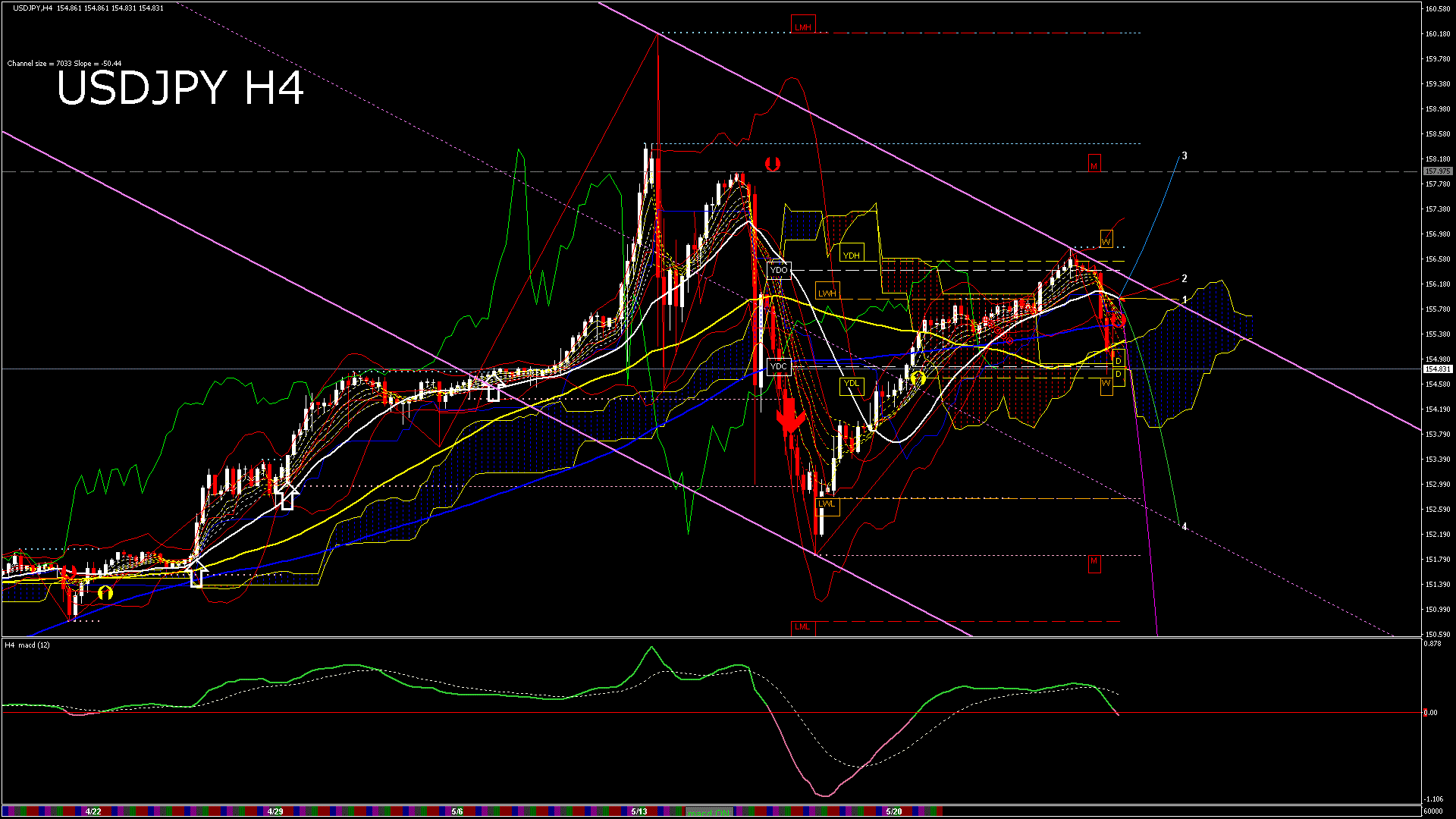Click the yellow up-arrow circle near 4/22

tap(105, 593)
